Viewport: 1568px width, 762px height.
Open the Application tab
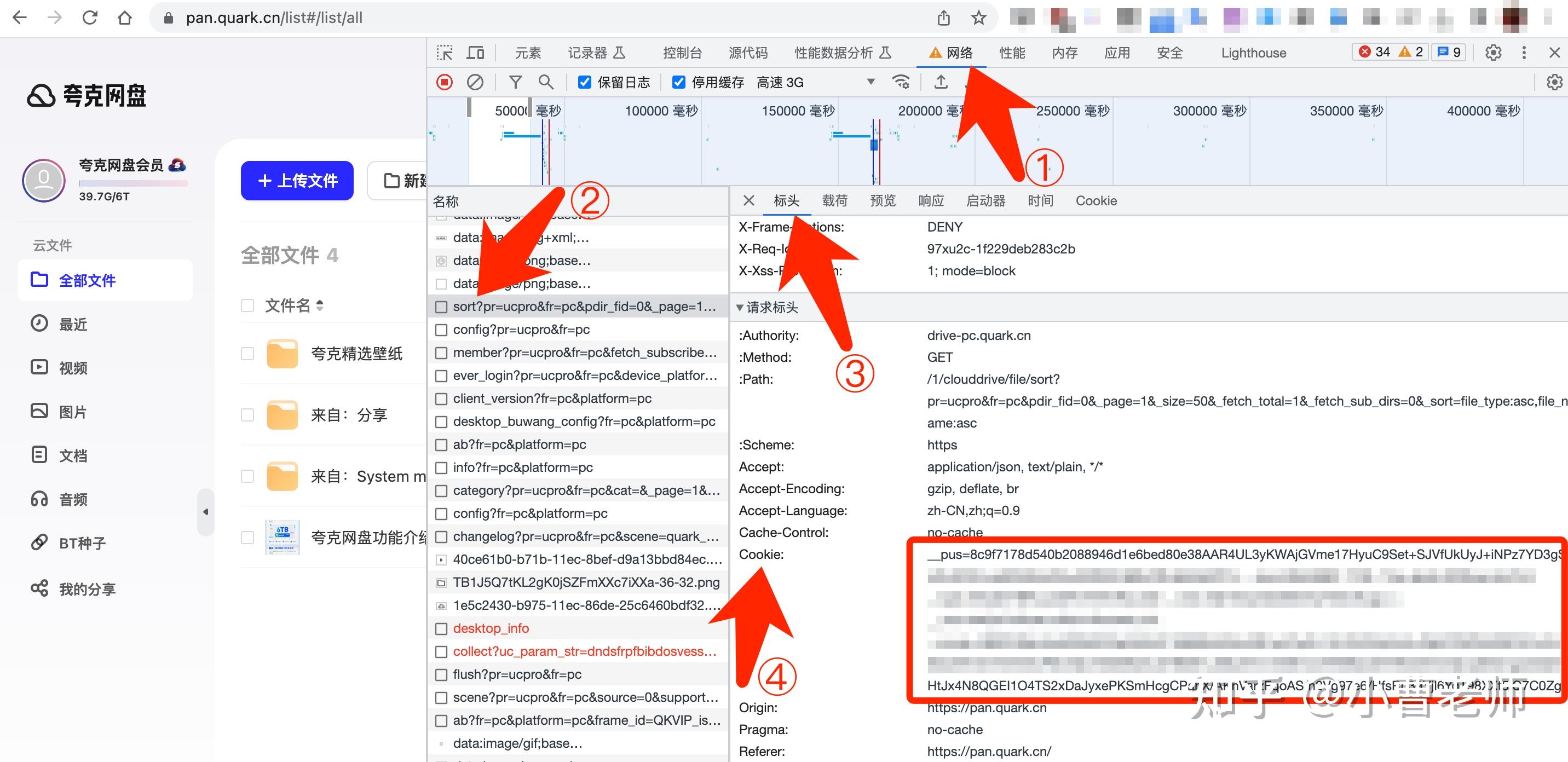tap(1117, 53)
